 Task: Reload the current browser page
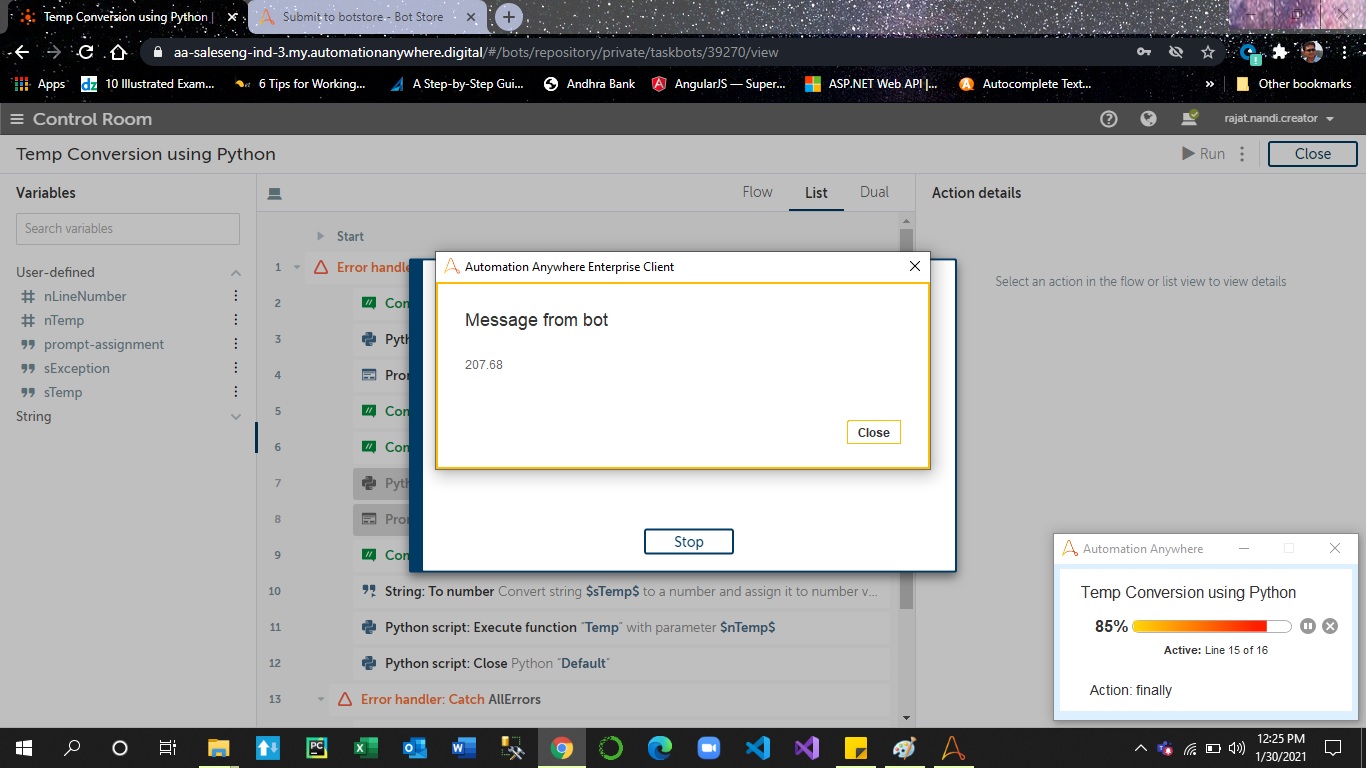coord(86,52)
